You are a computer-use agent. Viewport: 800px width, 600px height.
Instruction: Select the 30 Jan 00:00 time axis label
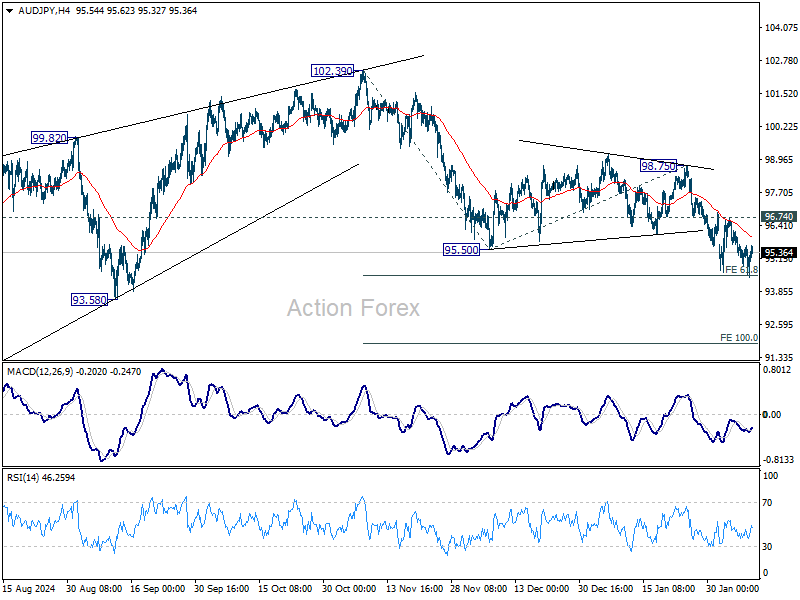coord(733,589)
